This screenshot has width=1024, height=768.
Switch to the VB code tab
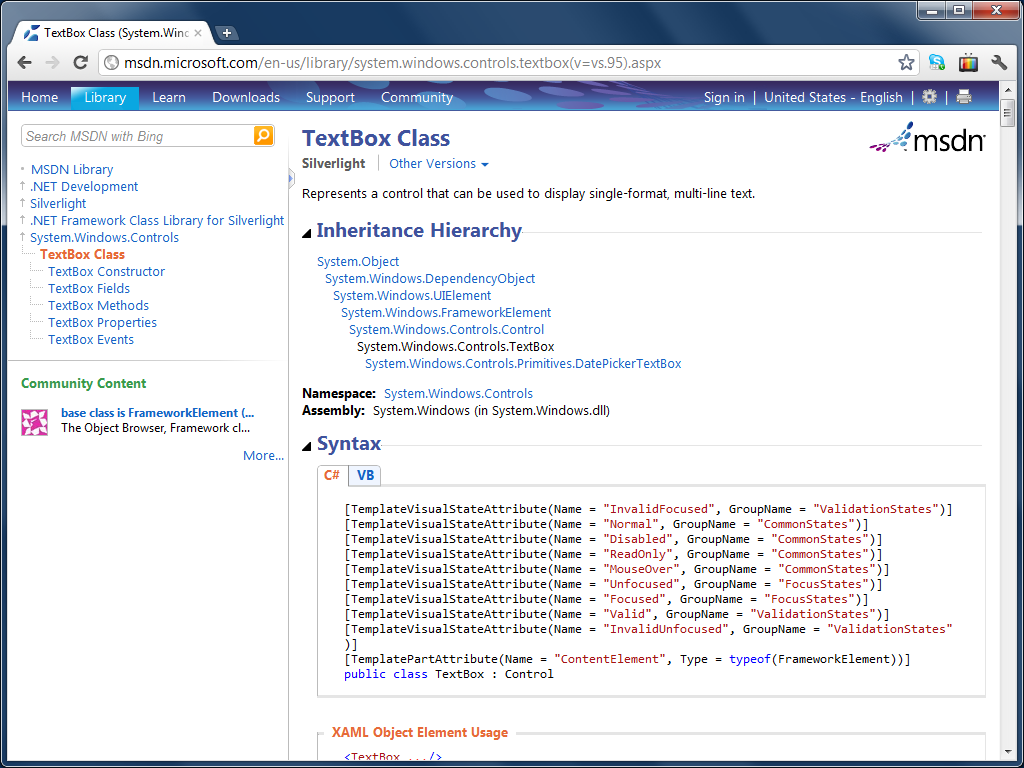(x=366, y=475)
